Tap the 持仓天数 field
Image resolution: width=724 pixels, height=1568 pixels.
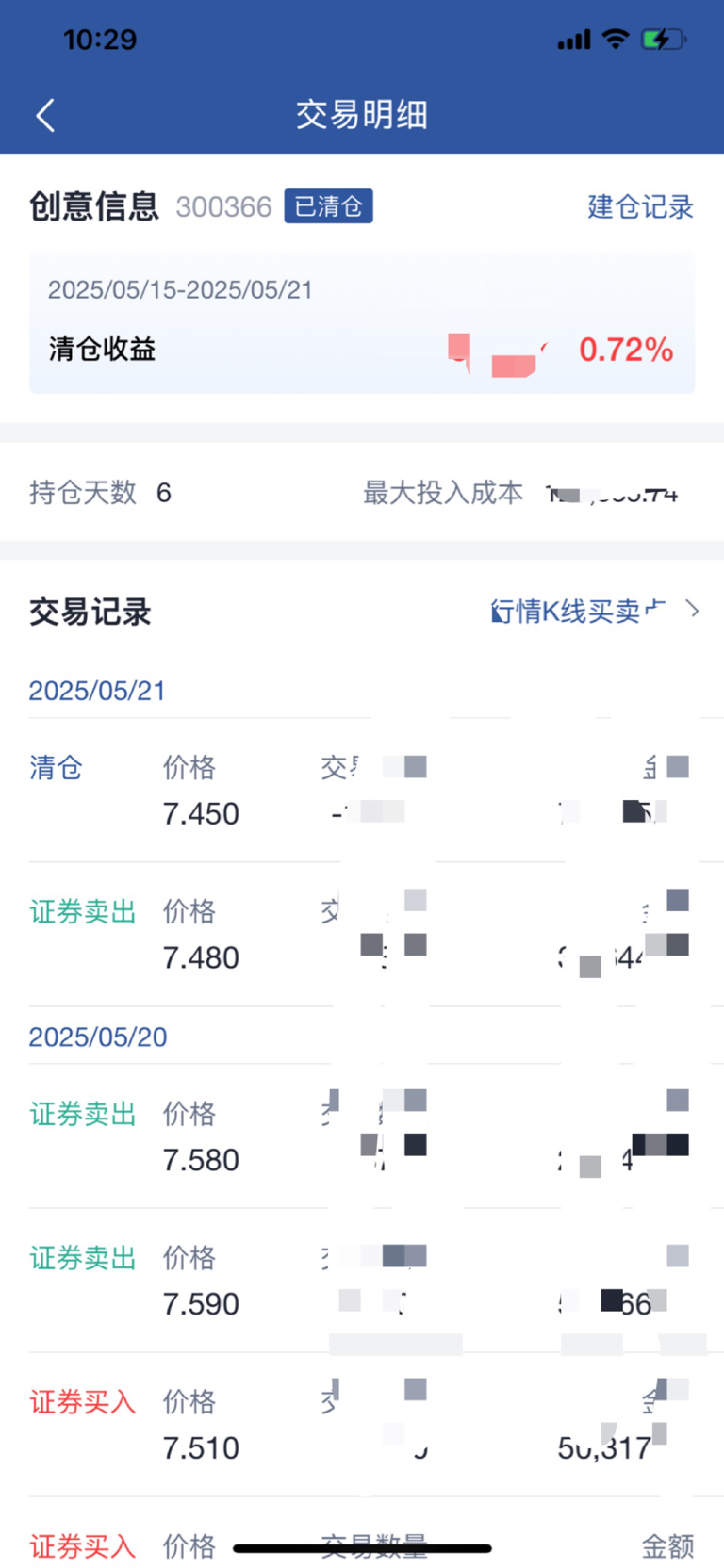click(101, 492)
